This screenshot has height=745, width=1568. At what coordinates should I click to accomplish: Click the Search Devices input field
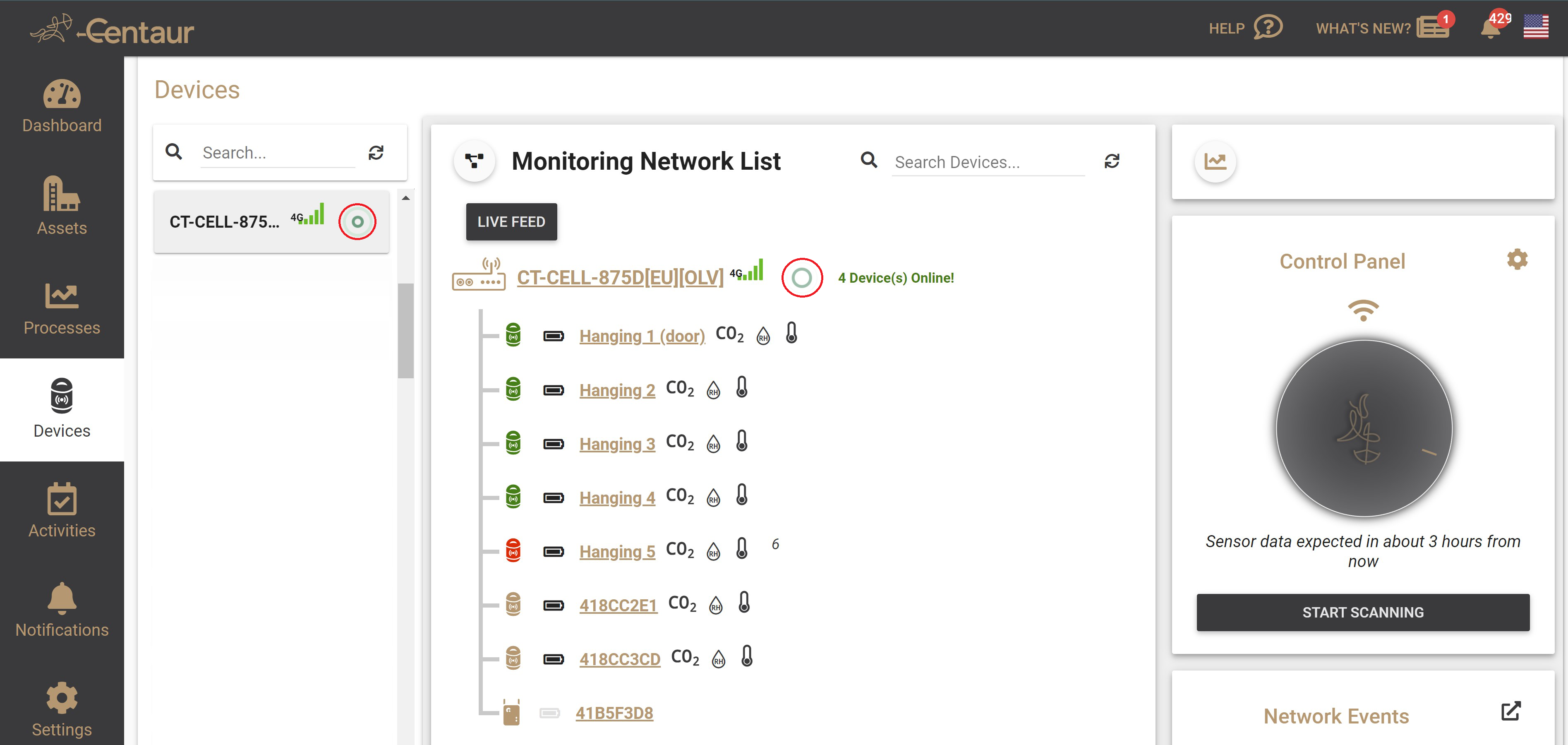point(987,162)
